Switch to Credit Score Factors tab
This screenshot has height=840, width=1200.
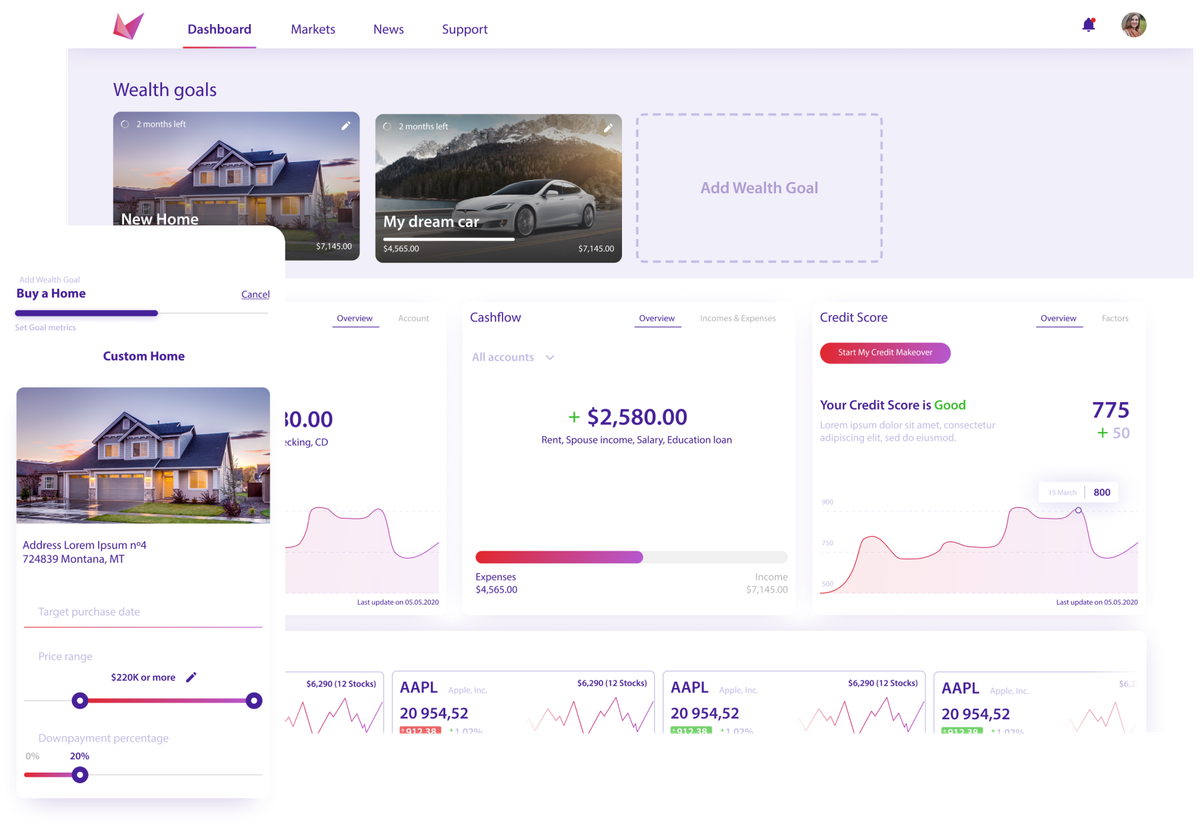[x=1115, y=318]
